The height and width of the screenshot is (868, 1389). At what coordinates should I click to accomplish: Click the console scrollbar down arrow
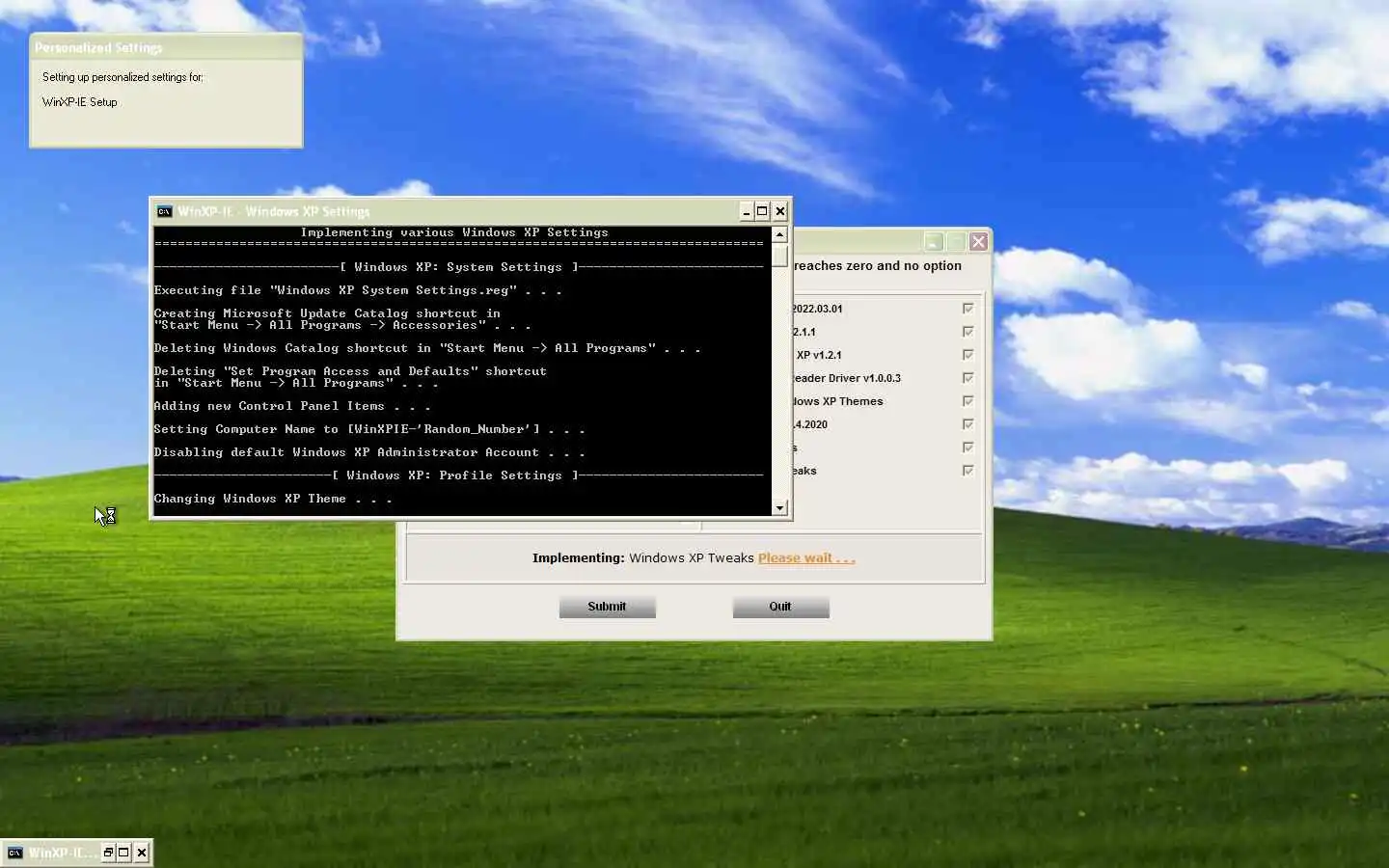click(x=779, y=507)
